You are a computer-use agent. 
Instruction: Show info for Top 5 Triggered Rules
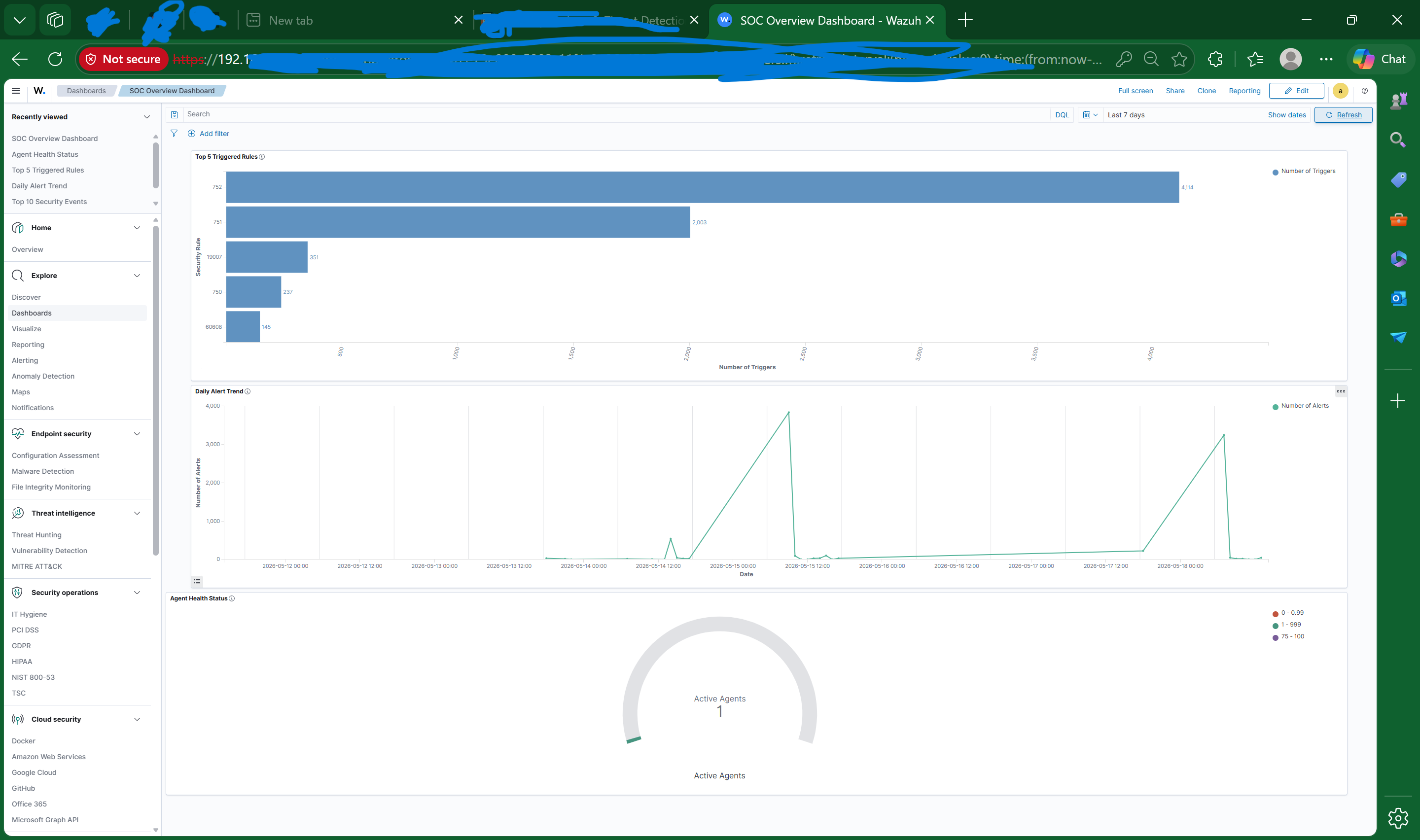coord(262,157)
